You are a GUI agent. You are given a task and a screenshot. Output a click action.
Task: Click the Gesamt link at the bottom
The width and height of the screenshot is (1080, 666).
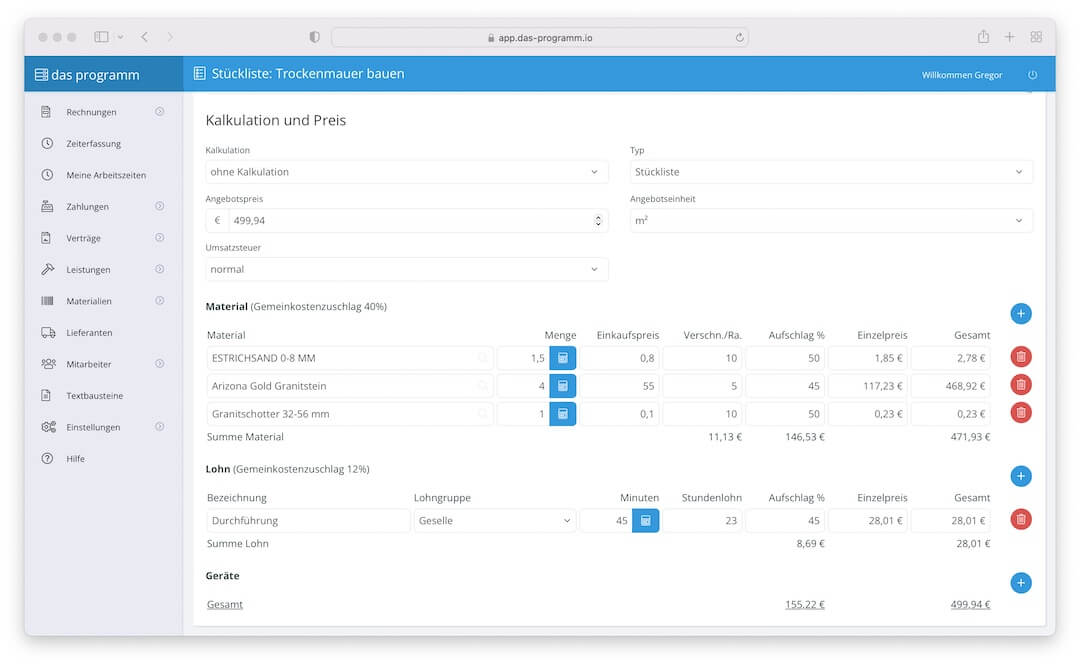coord(225,605)
